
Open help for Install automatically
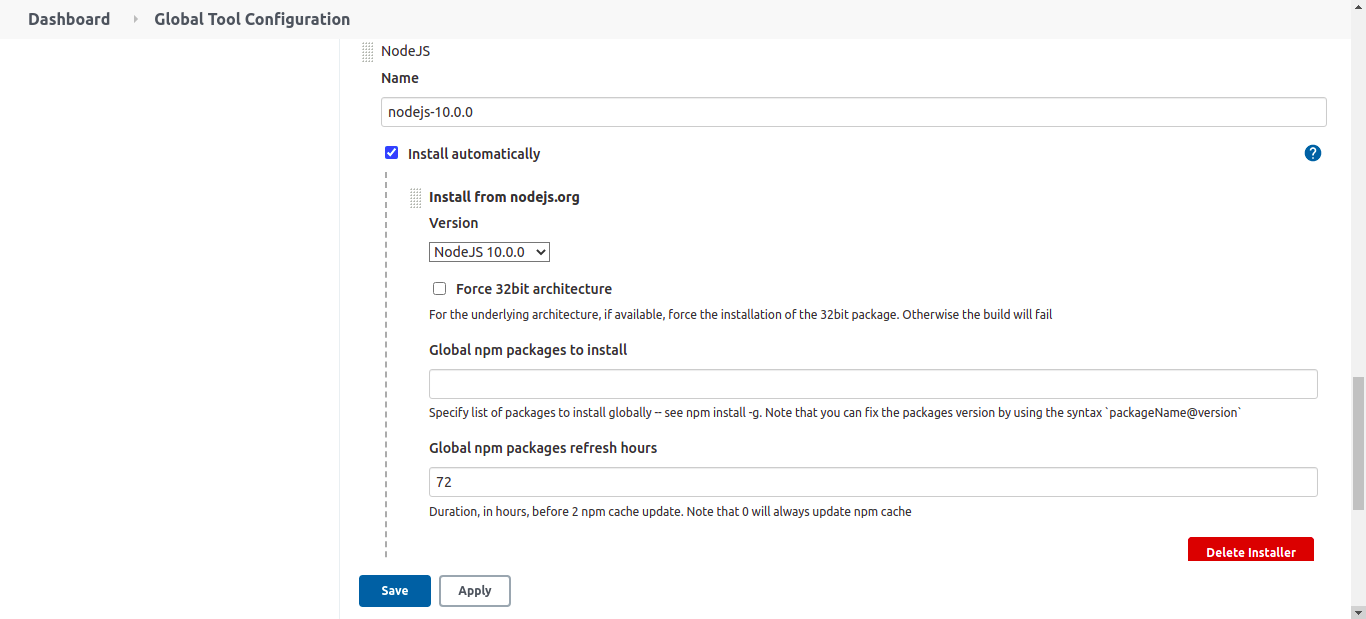coord(1313,153)
